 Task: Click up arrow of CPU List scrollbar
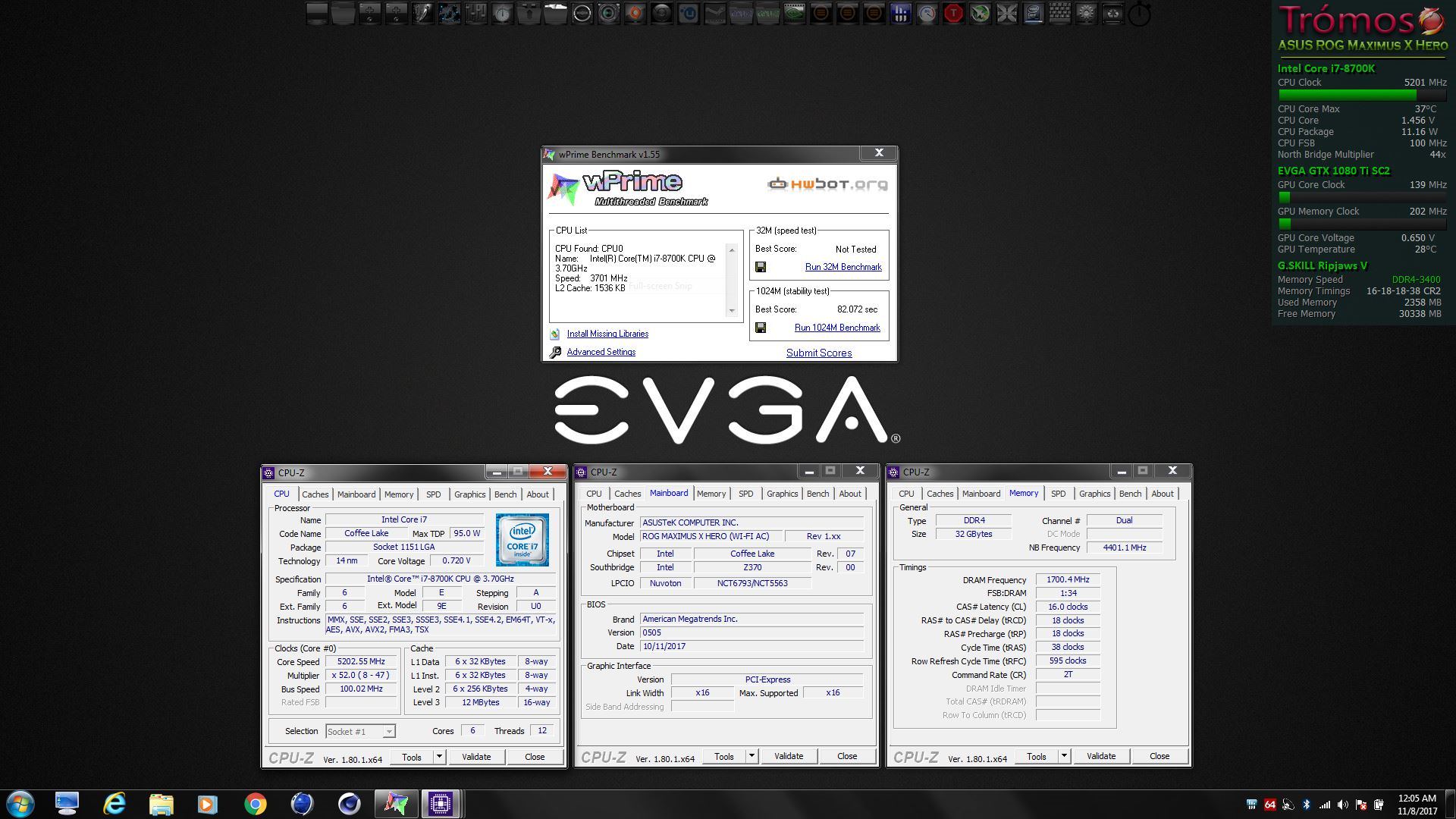[x=732, y=250]
